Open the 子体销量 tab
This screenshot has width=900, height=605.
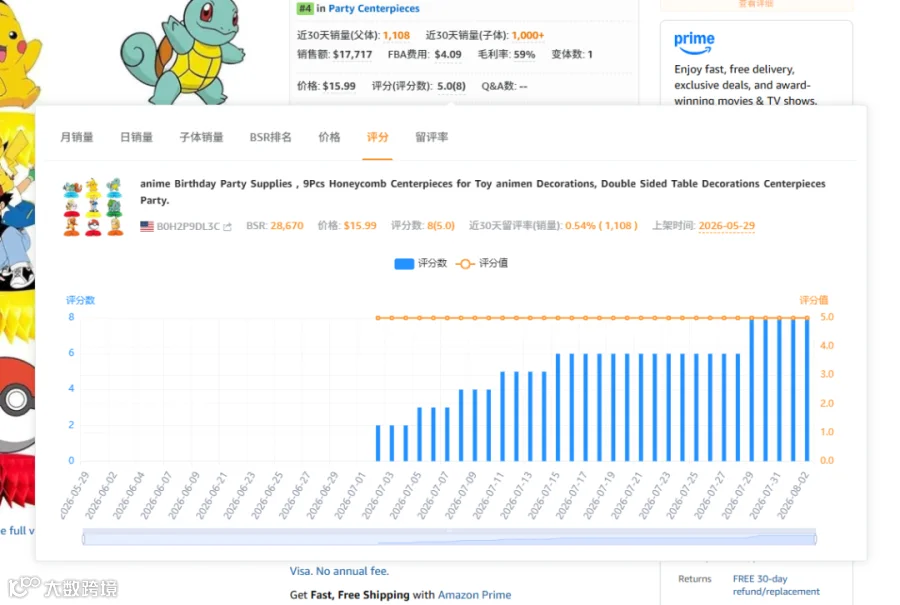201,137
